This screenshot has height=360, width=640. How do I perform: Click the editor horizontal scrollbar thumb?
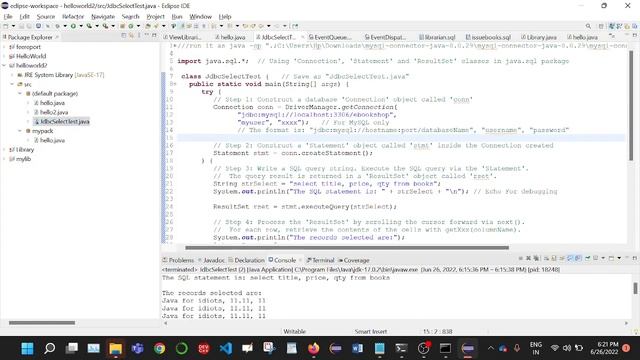click(x=347, y=248)
